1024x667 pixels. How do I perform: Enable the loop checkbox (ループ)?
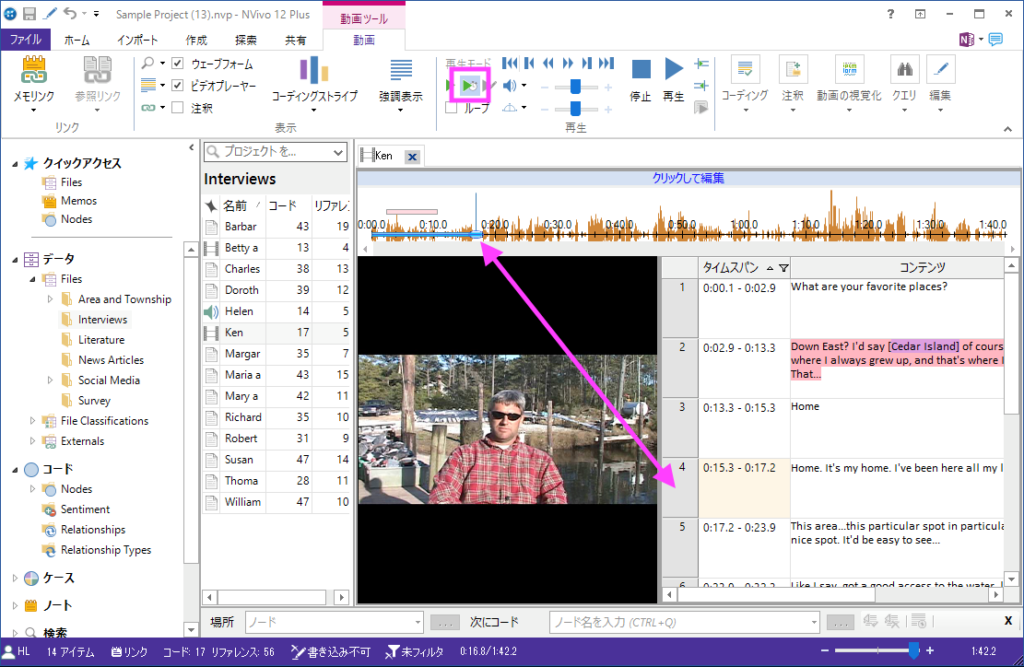pyautogui.click(x=451, y=108)
